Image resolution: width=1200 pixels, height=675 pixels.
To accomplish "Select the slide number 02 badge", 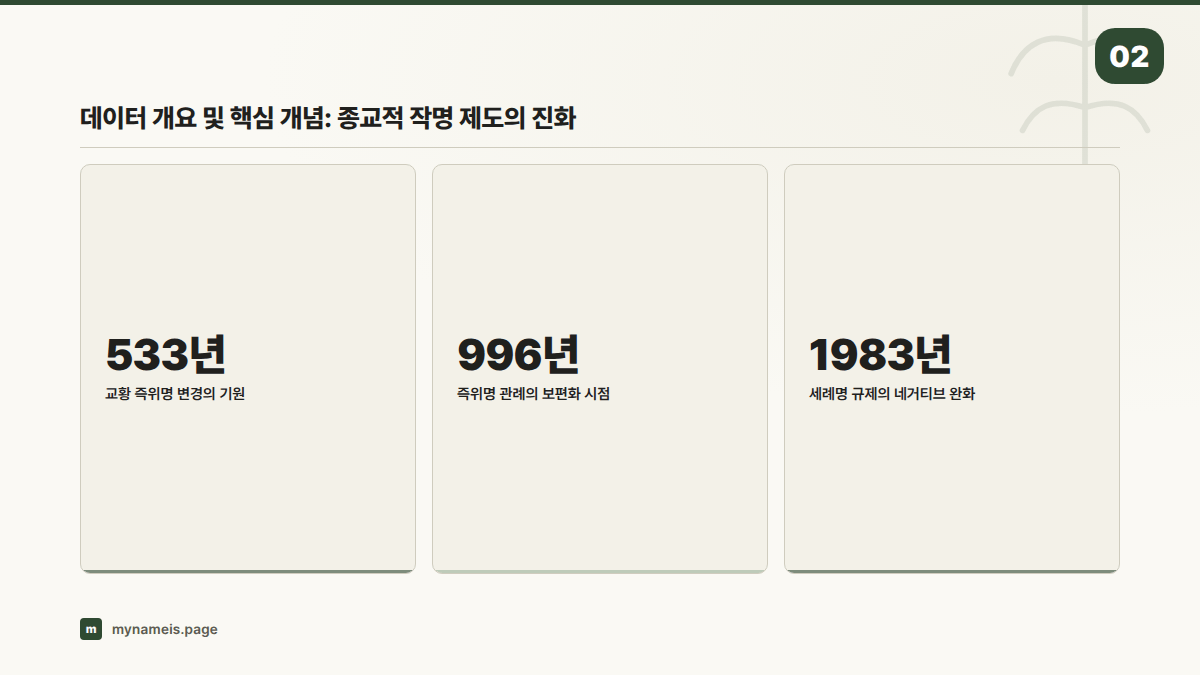I will [x=1129, y=56].
